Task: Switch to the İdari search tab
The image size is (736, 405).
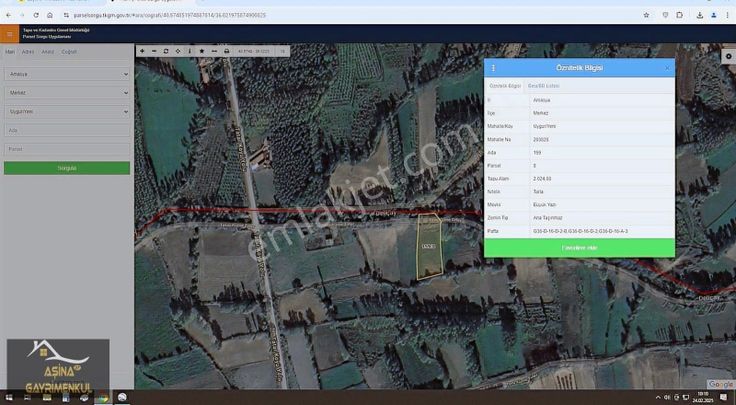Action: tap(10, 52)
